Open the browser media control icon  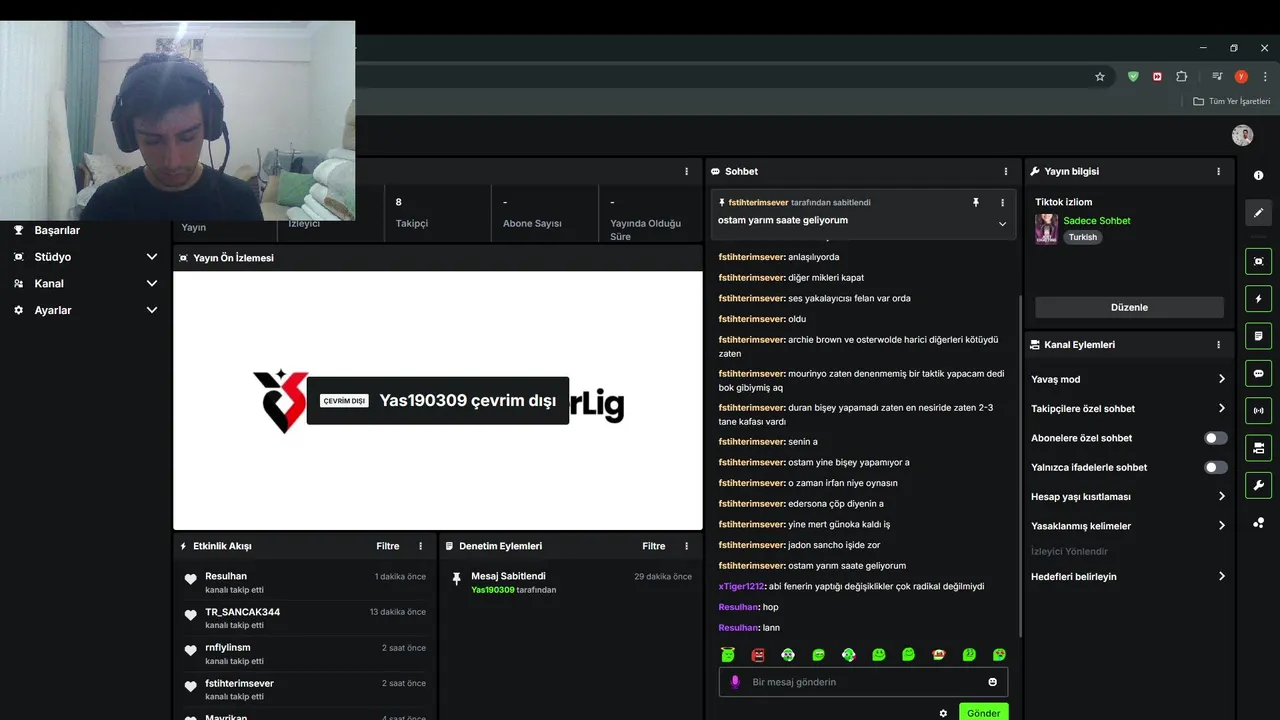point(1217,76)
